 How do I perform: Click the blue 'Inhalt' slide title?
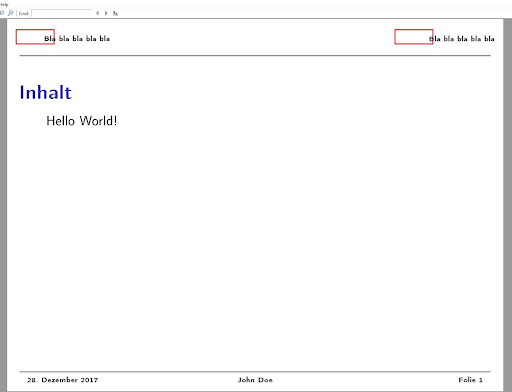(46, 92)
